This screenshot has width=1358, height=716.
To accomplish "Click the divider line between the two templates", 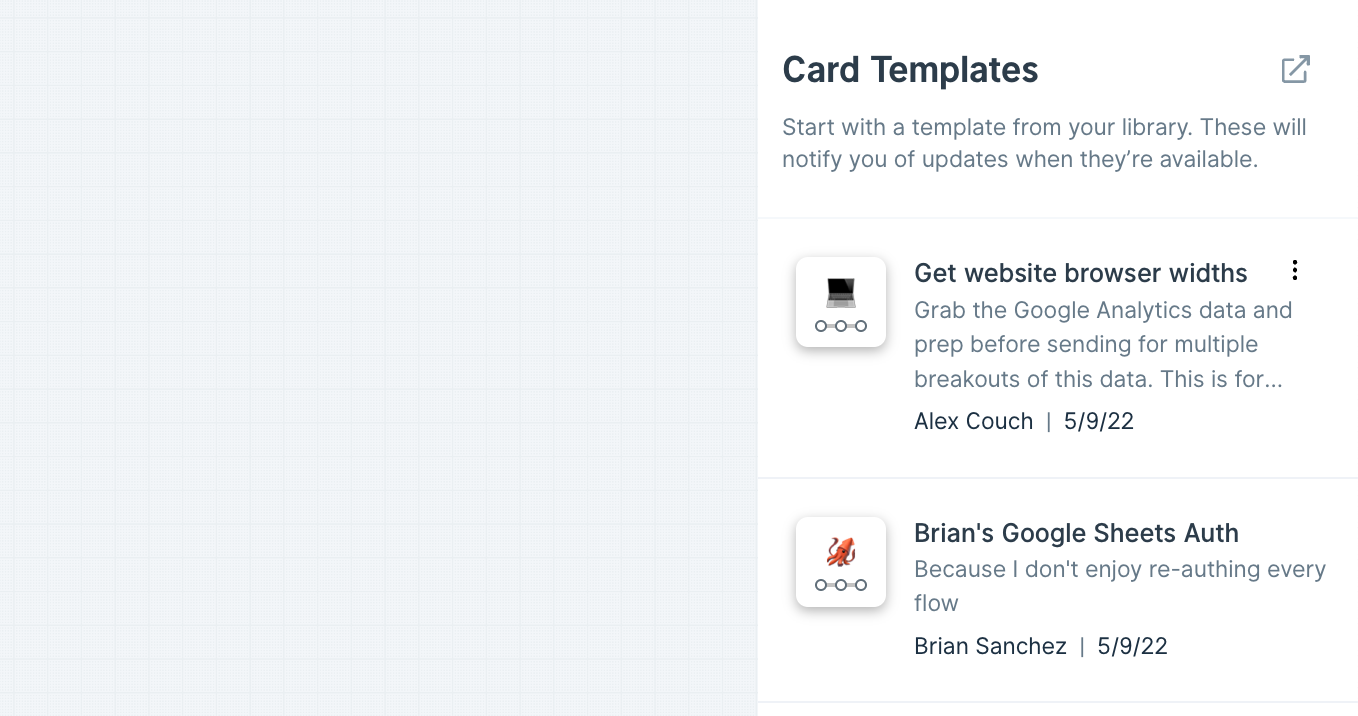I will tap(1057, 478).
